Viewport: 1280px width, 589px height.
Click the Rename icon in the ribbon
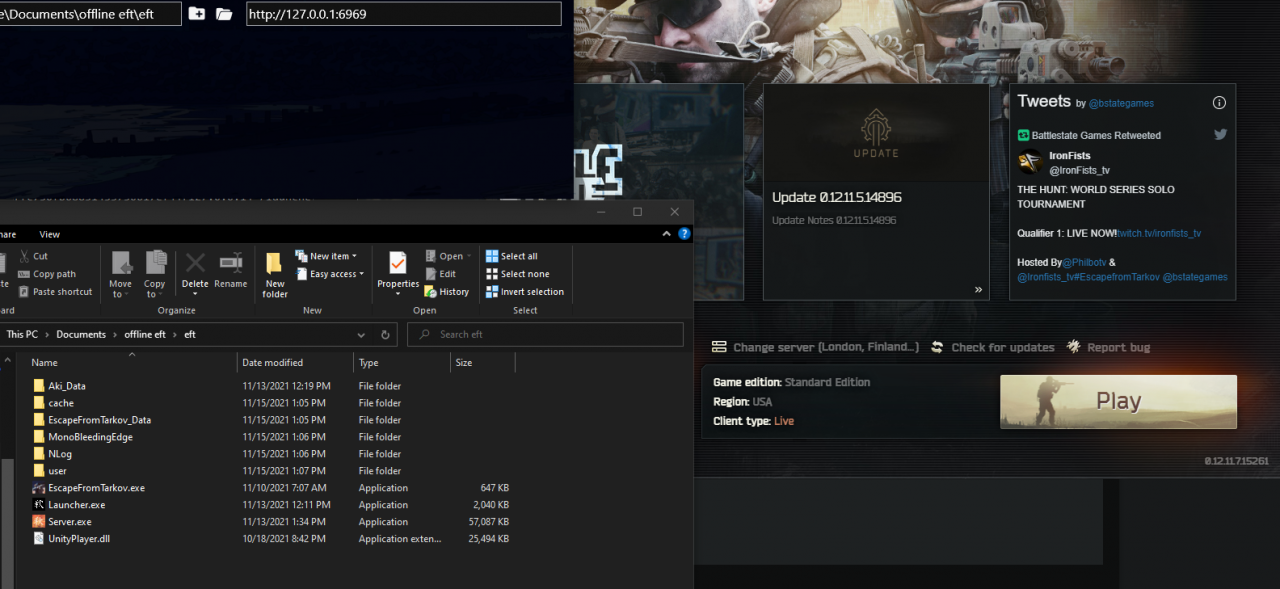click(x=231, y=263)
